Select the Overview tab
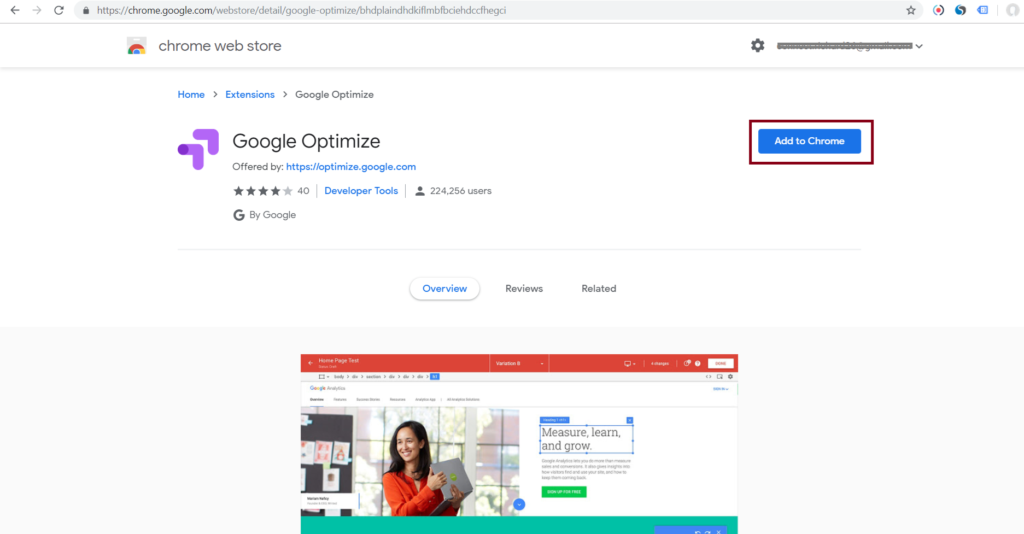This screenshot has height=534, width=1024. 444,288
